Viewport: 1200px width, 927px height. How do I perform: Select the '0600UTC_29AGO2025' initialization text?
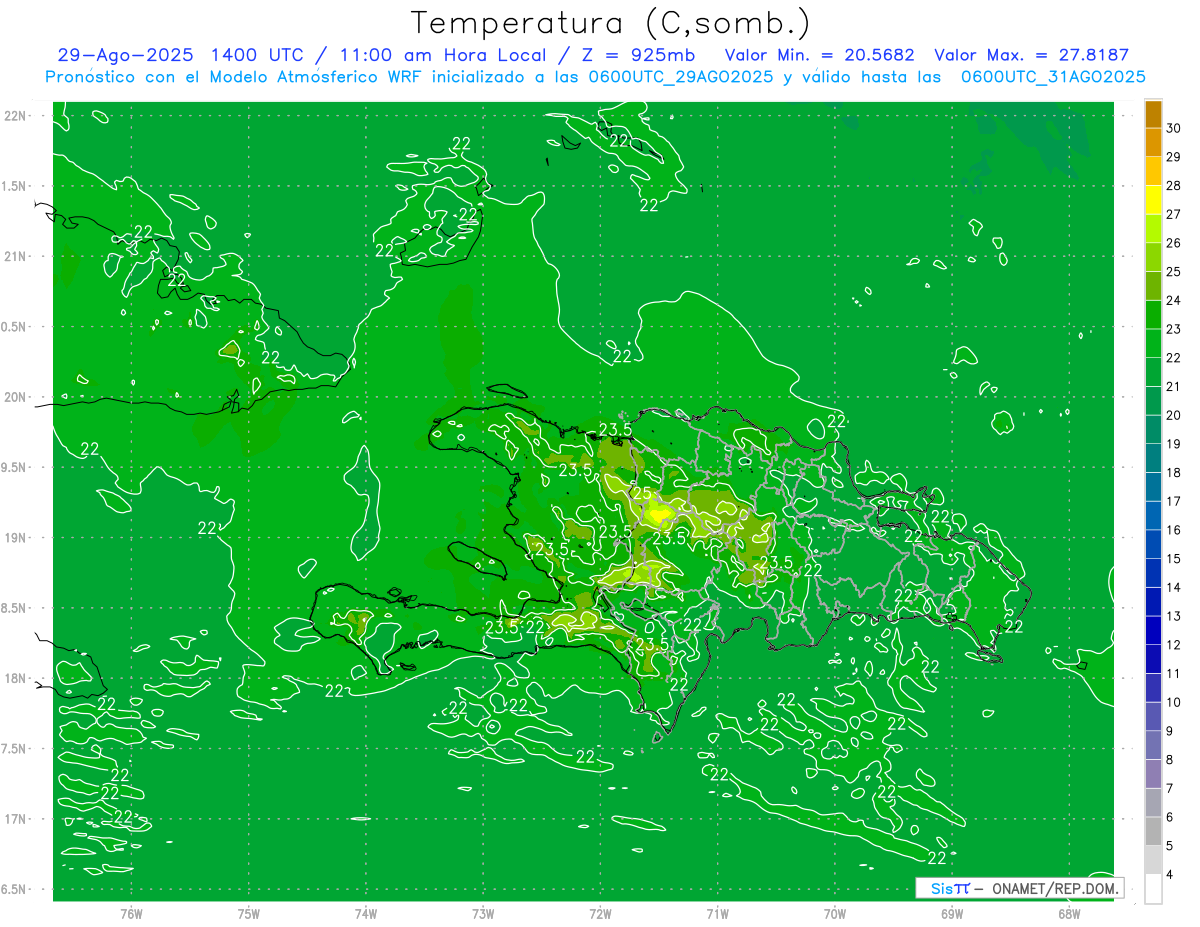click(x=680, y=77)
